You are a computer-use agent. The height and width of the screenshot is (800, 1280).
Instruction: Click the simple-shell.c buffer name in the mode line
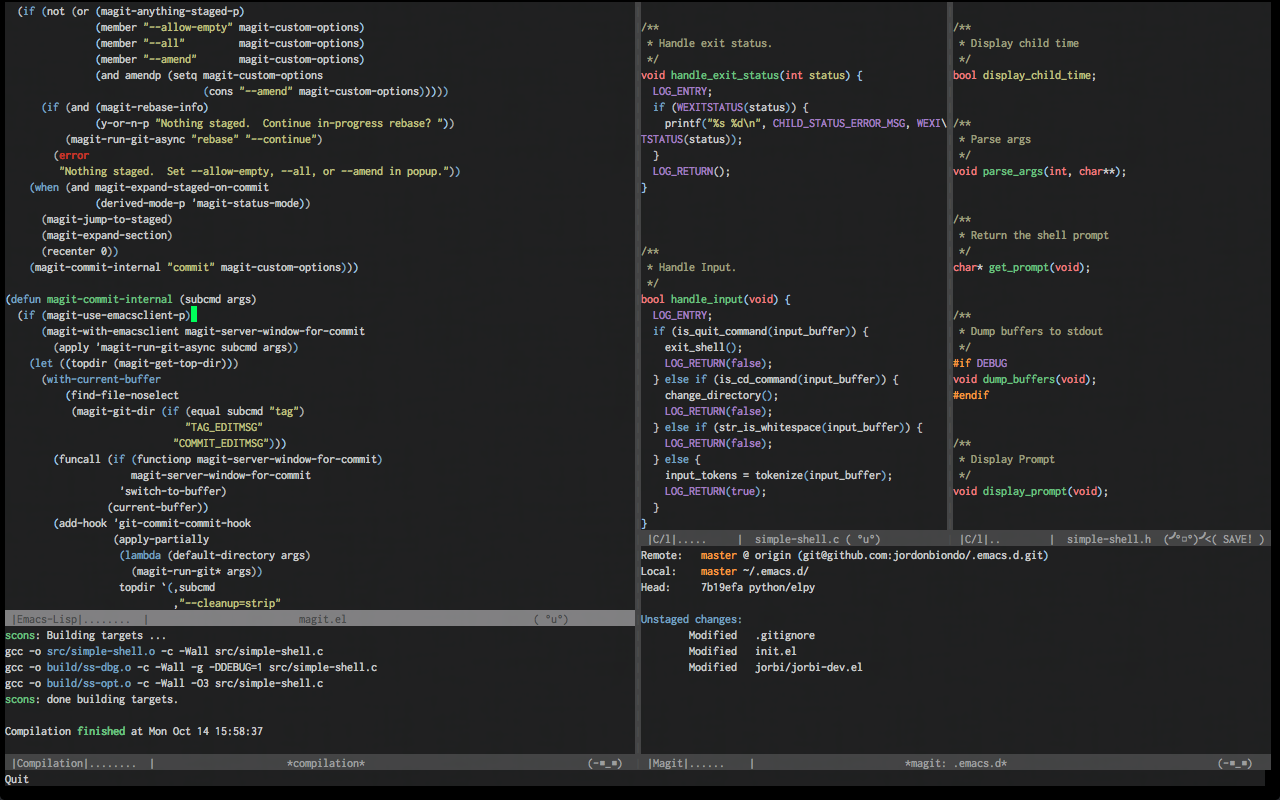[x=797, y=539]
